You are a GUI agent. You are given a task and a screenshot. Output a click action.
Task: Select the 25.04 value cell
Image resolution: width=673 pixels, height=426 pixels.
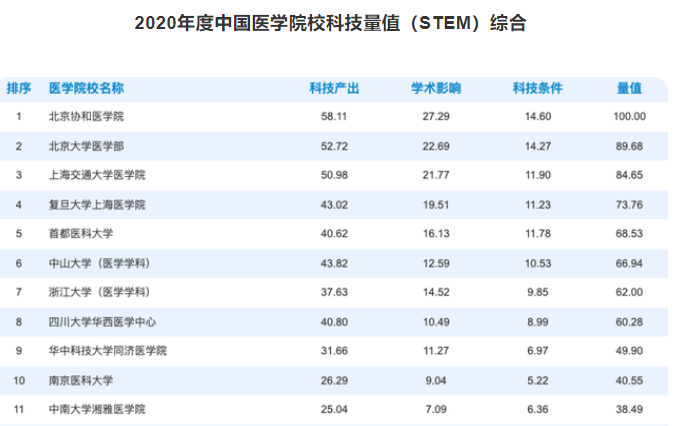click(x=334, y=409)
